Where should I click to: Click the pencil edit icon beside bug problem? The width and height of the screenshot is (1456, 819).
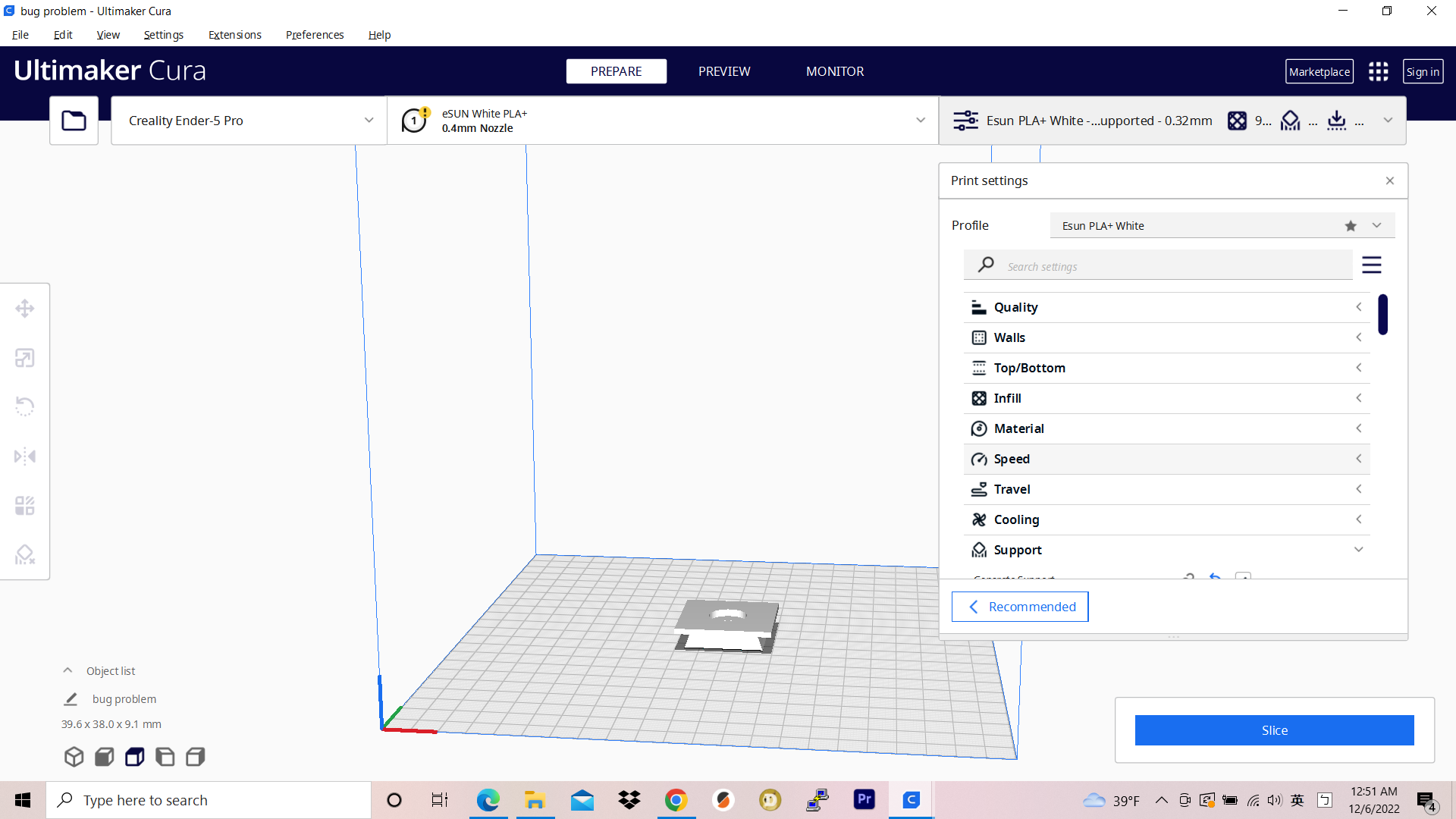[71, 699]
